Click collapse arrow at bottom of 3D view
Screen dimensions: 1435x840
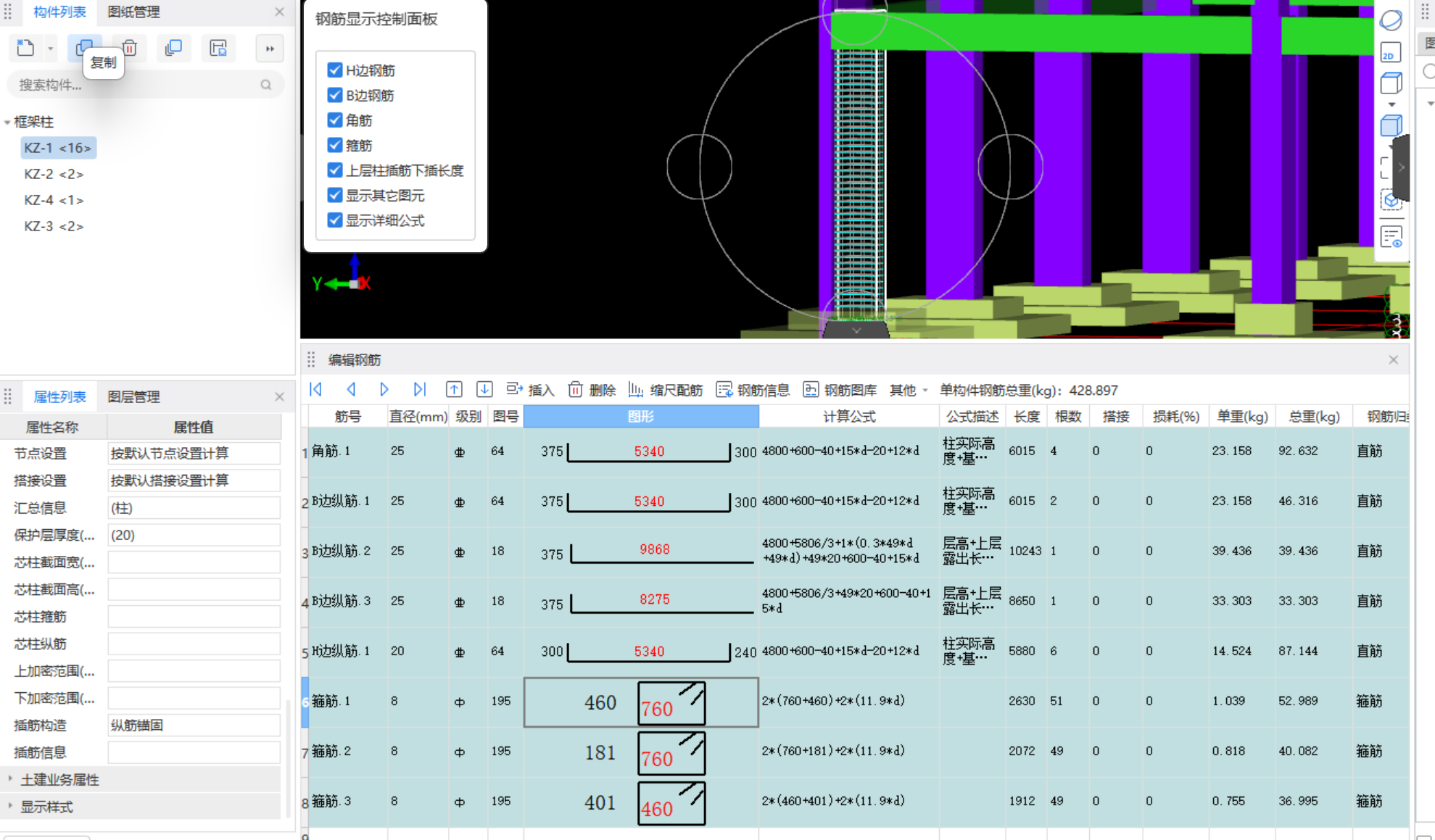pos(856,330)
